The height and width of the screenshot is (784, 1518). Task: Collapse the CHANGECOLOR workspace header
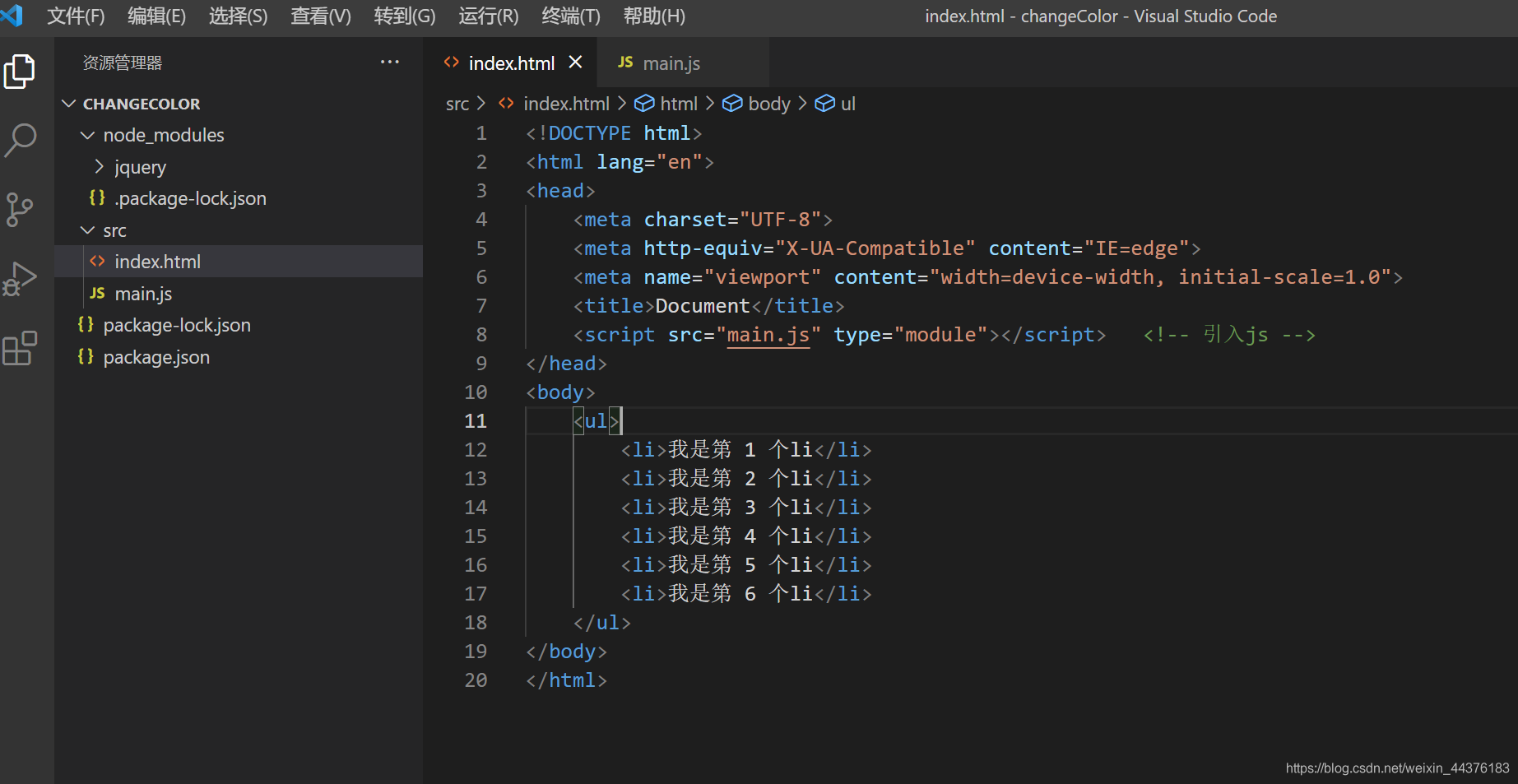coord(68,103)
